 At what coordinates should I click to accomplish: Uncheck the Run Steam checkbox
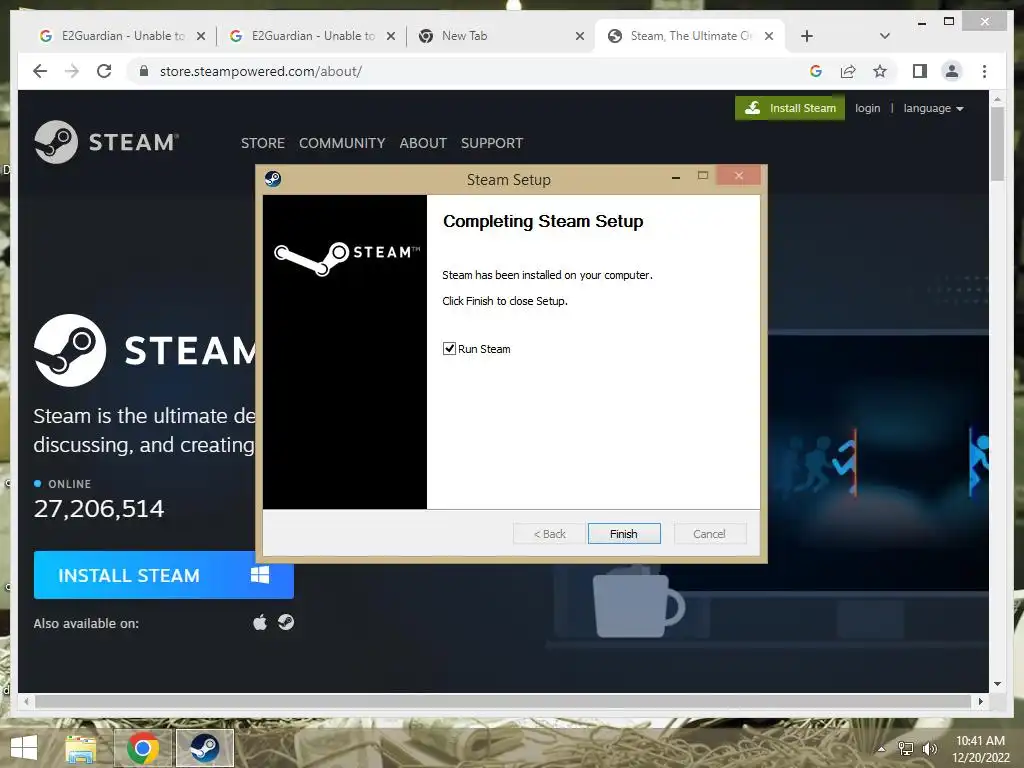click(449, 349)
